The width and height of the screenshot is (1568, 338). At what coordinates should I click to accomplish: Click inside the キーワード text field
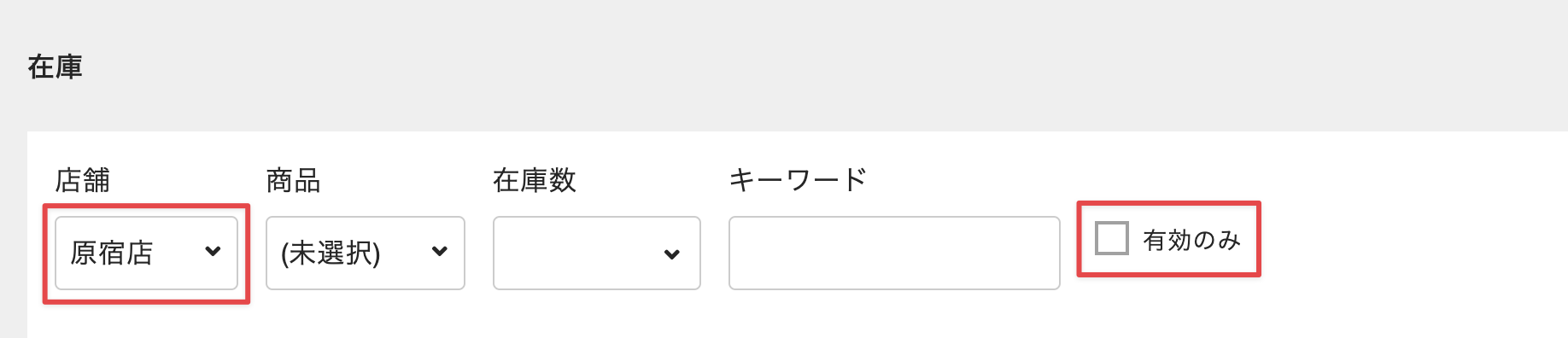tap(894, 253)
